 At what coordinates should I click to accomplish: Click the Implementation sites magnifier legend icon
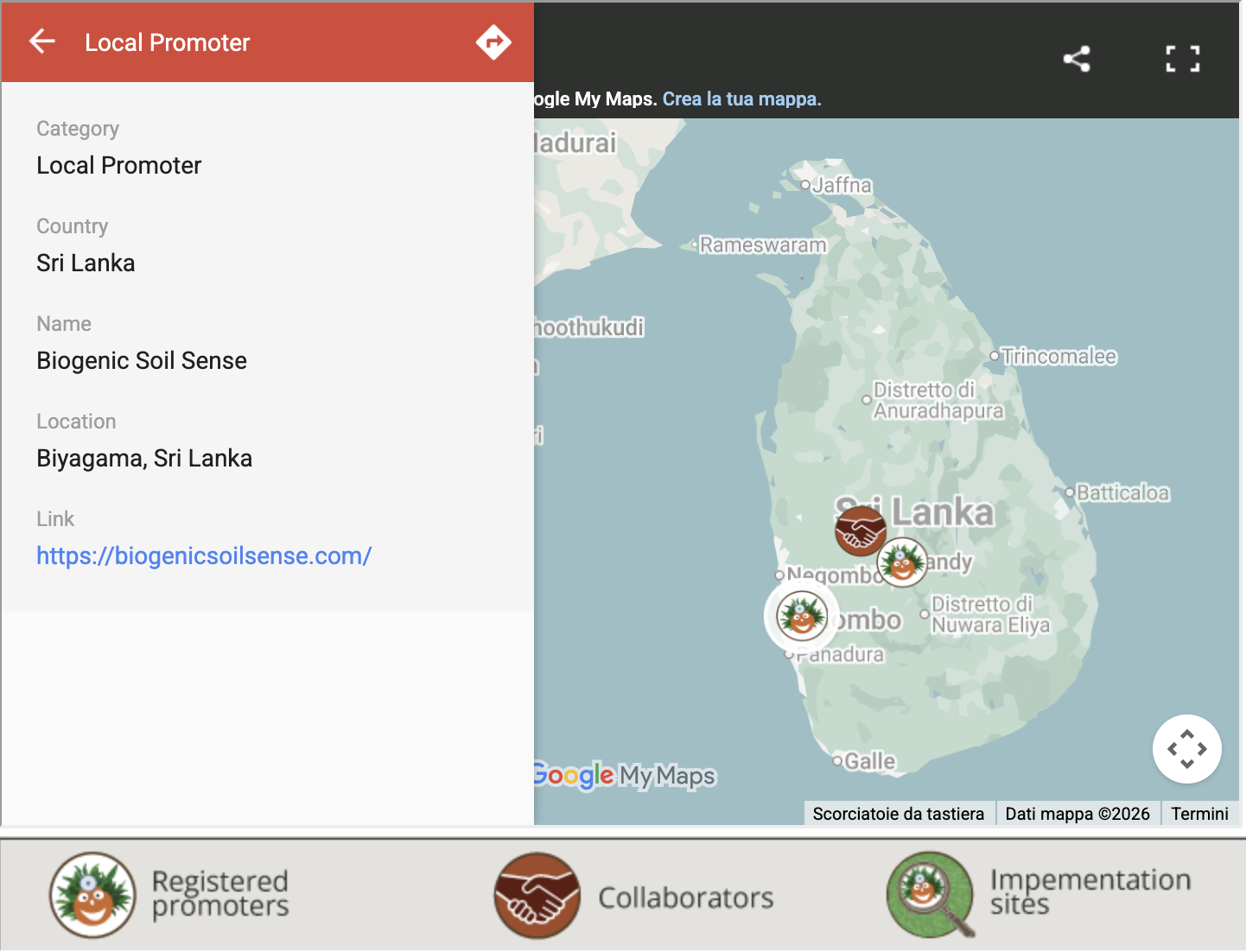(930, 895)
